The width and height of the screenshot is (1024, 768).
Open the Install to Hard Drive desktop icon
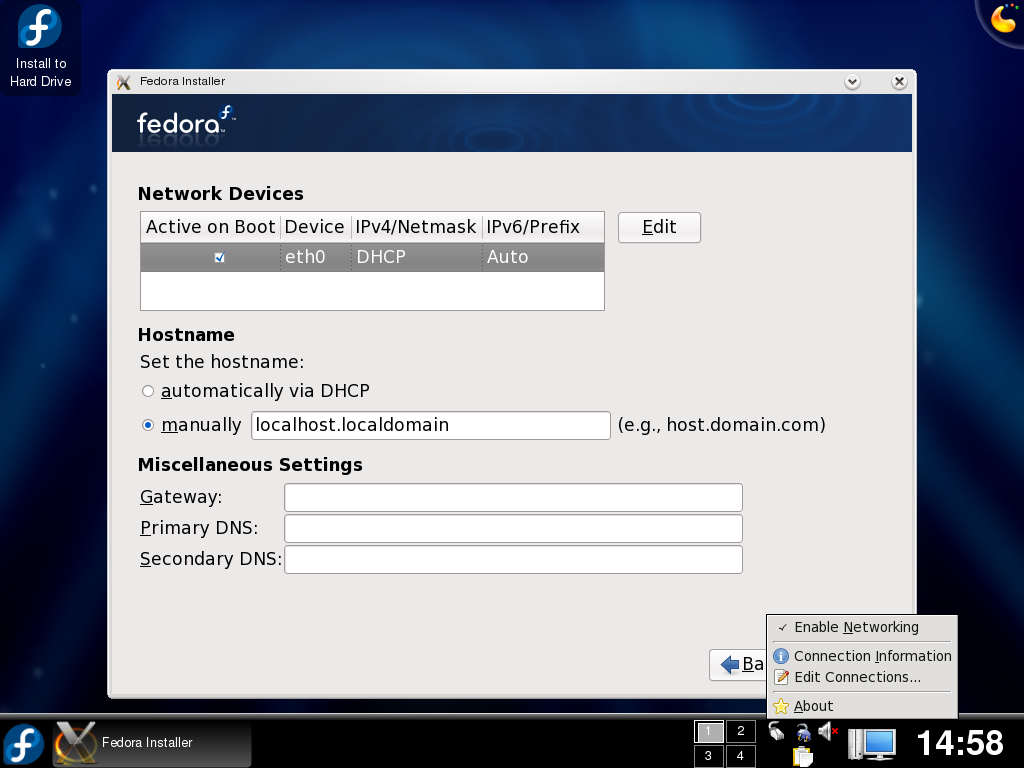pos(40,47)
